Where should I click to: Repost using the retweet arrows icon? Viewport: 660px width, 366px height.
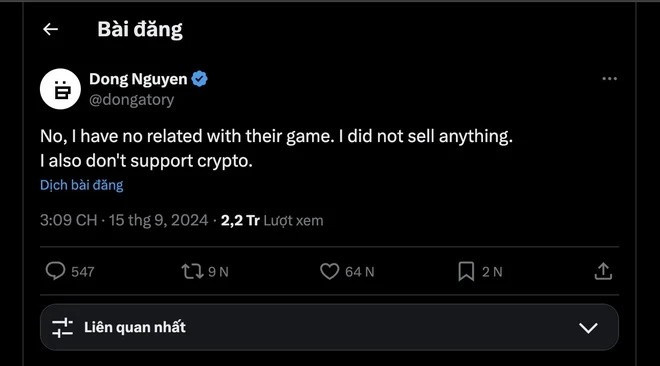(x=192, y=271)
